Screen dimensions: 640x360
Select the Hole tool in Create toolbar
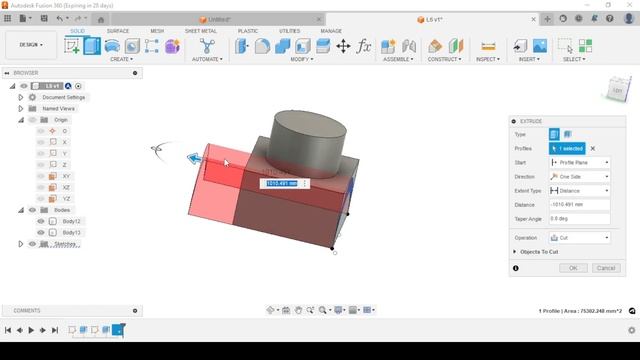(132, 46)
